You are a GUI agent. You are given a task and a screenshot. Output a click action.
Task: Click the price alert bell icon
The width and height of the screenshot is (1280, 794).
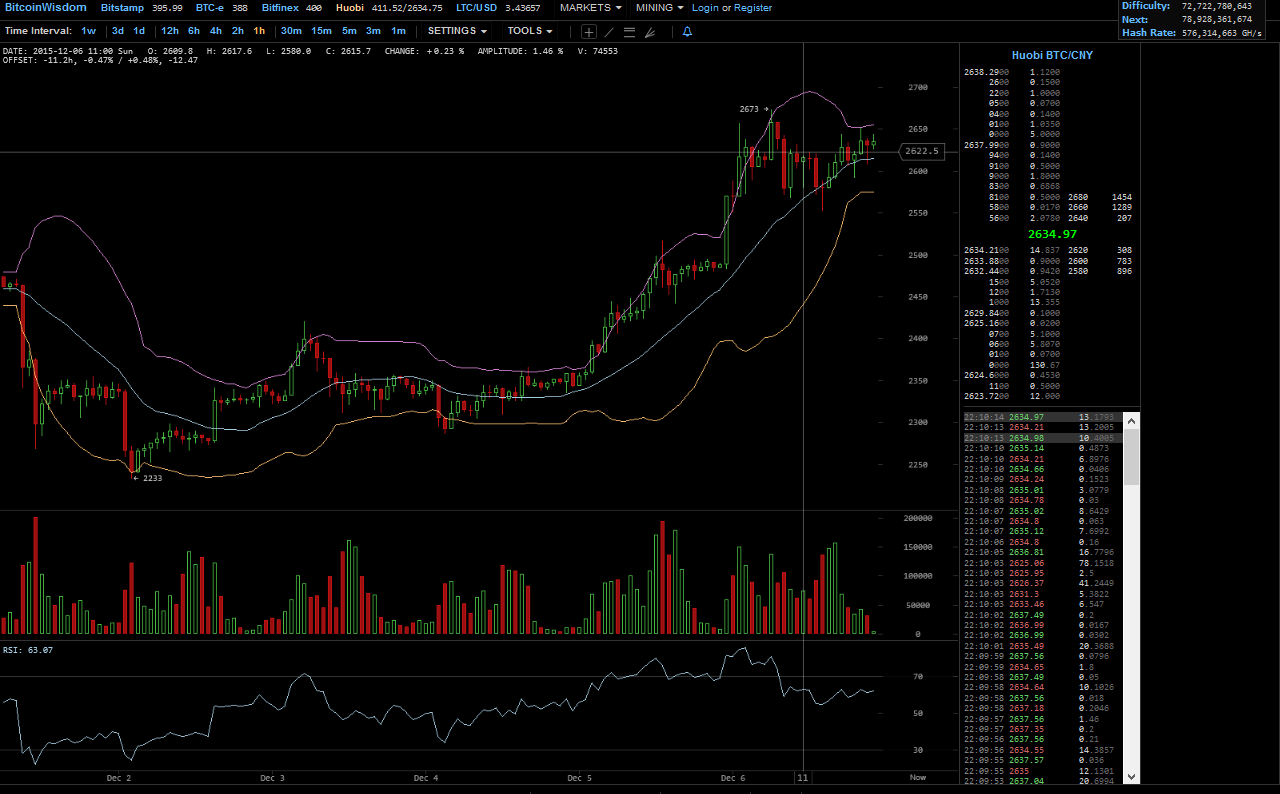(687, 32)
